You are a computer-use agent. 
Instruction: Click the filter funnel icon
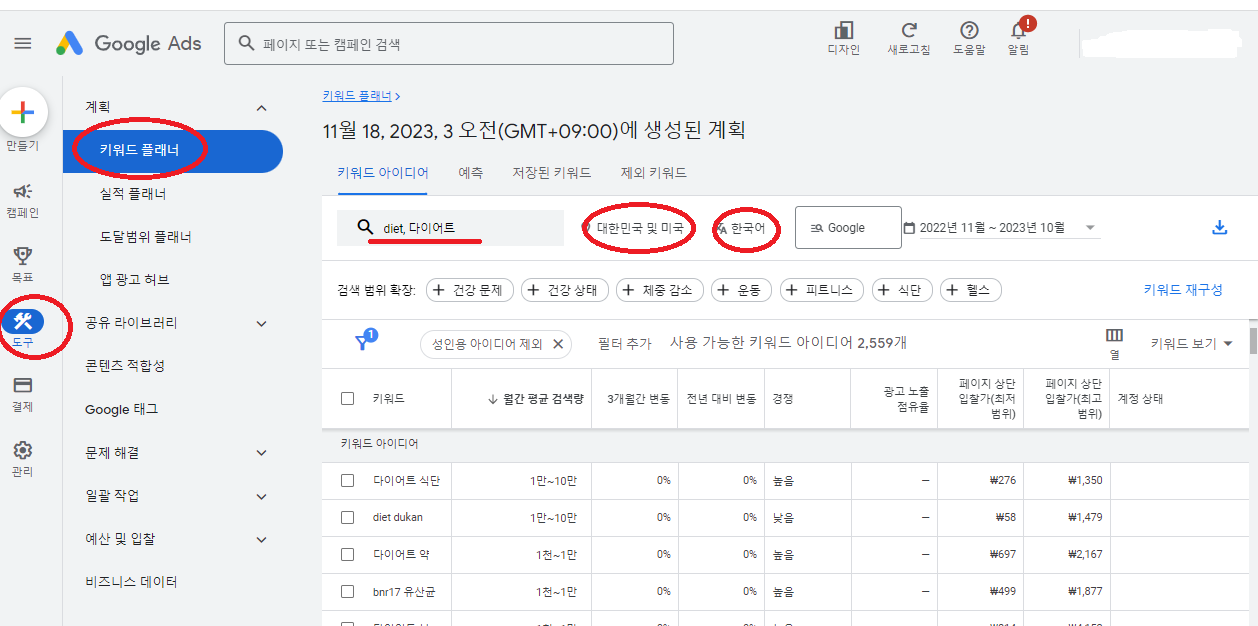(364, 342)
